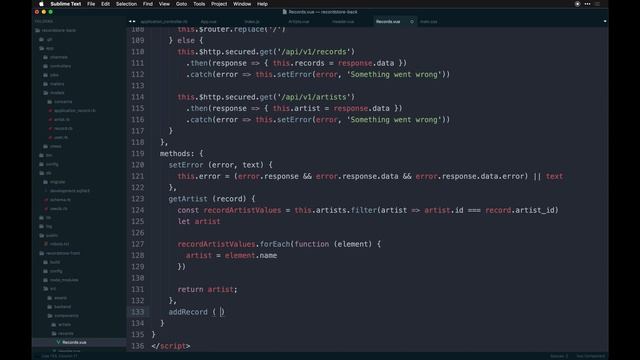The width and height of the screenshot is (640, 360).
Task: Switch to the index.js tab
Action: [252, 22]
